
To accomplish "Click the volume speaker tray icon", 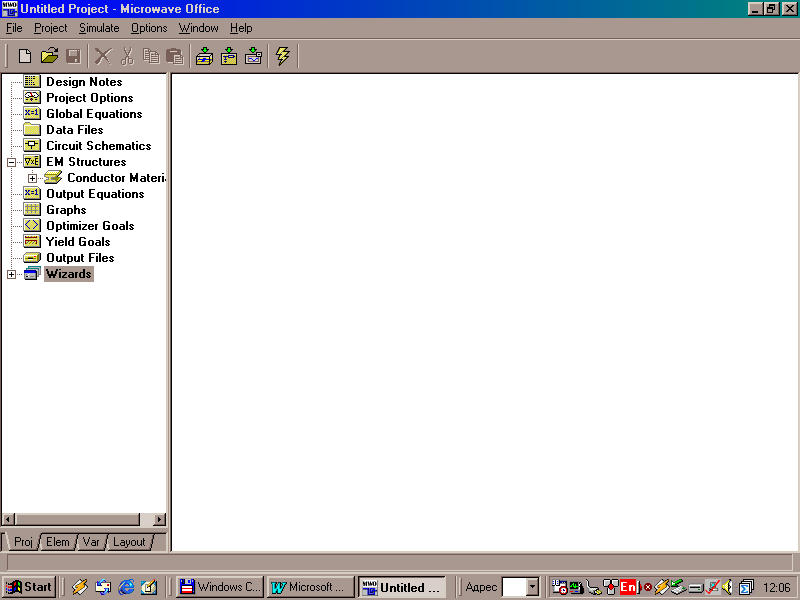I will (x=728, y=587).
